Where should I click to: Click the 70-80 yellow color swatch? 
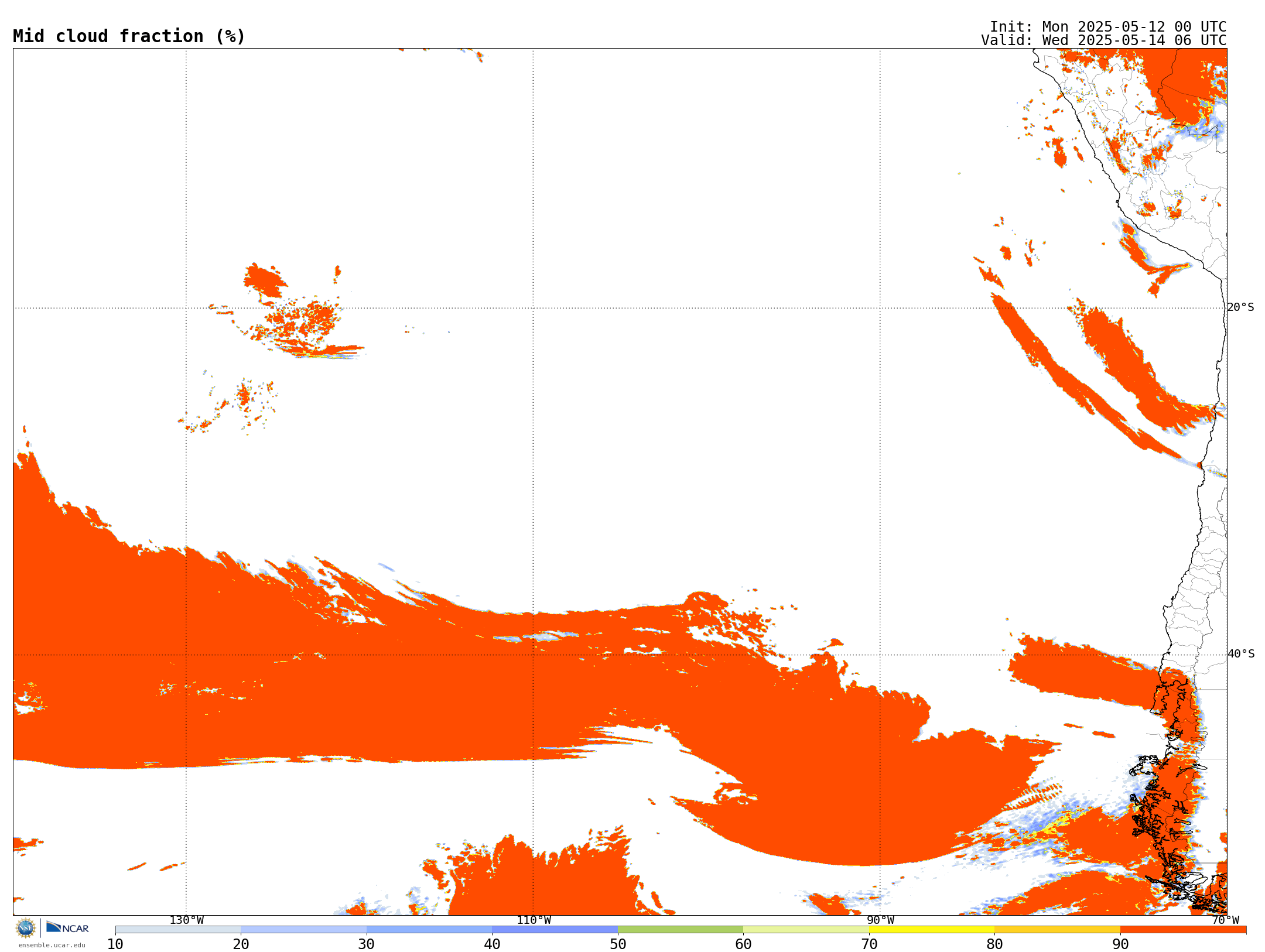[932, 930]
